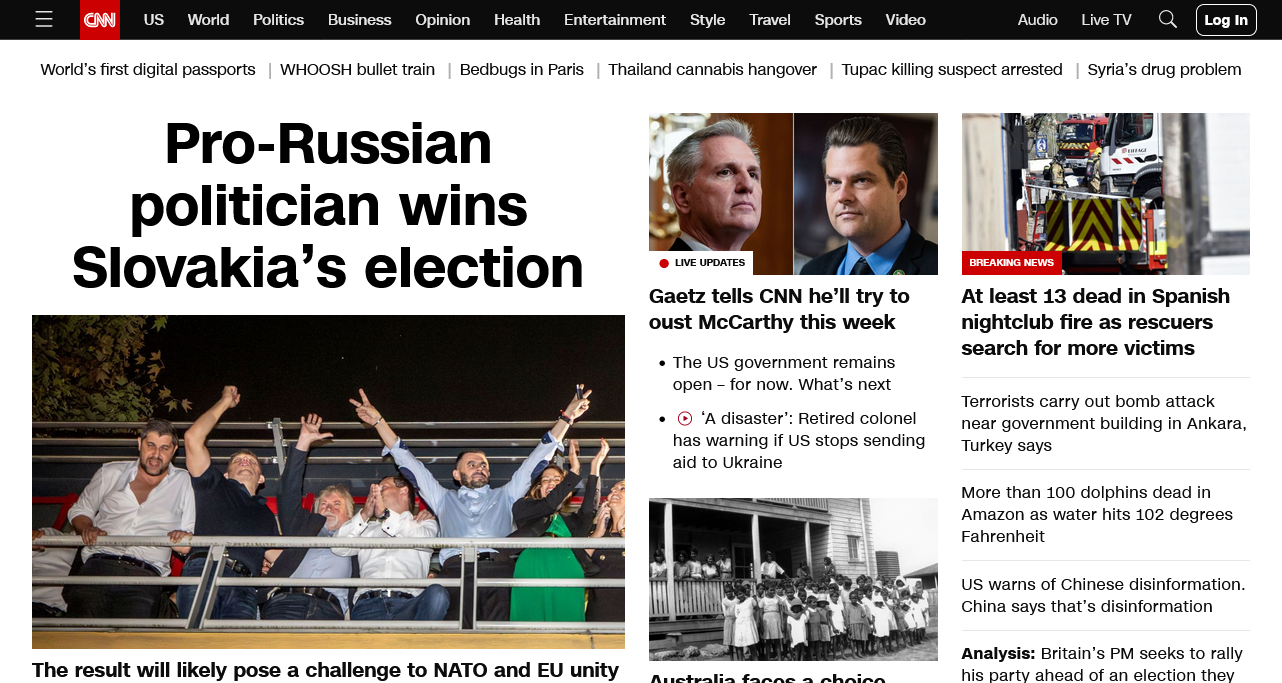Screen dimensions: 1282x683
Task: Click the Slovakia election celebration photo
Action: coord(328,482)
